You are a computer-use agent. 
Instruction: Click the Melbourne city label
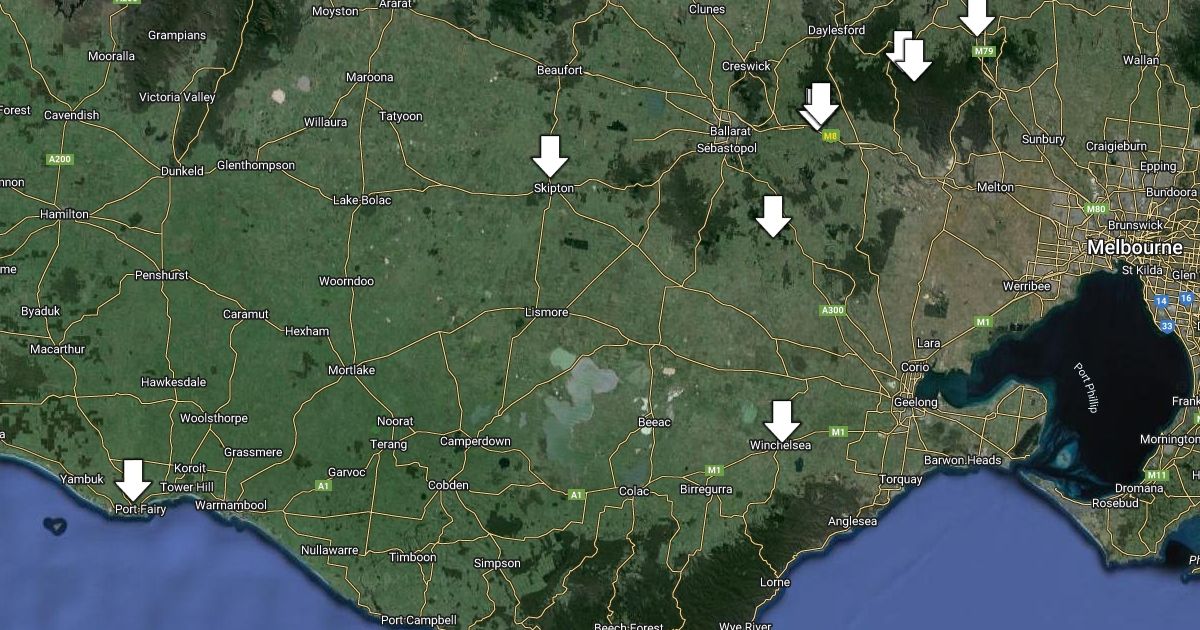1135,247
